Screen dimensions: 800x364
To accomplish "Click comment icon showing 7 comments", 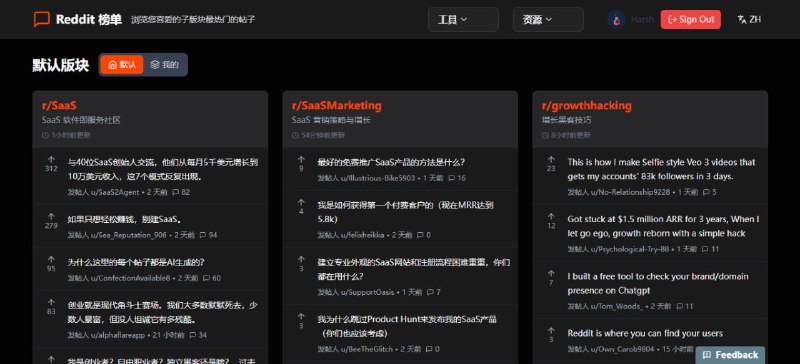I will point(430,293).
